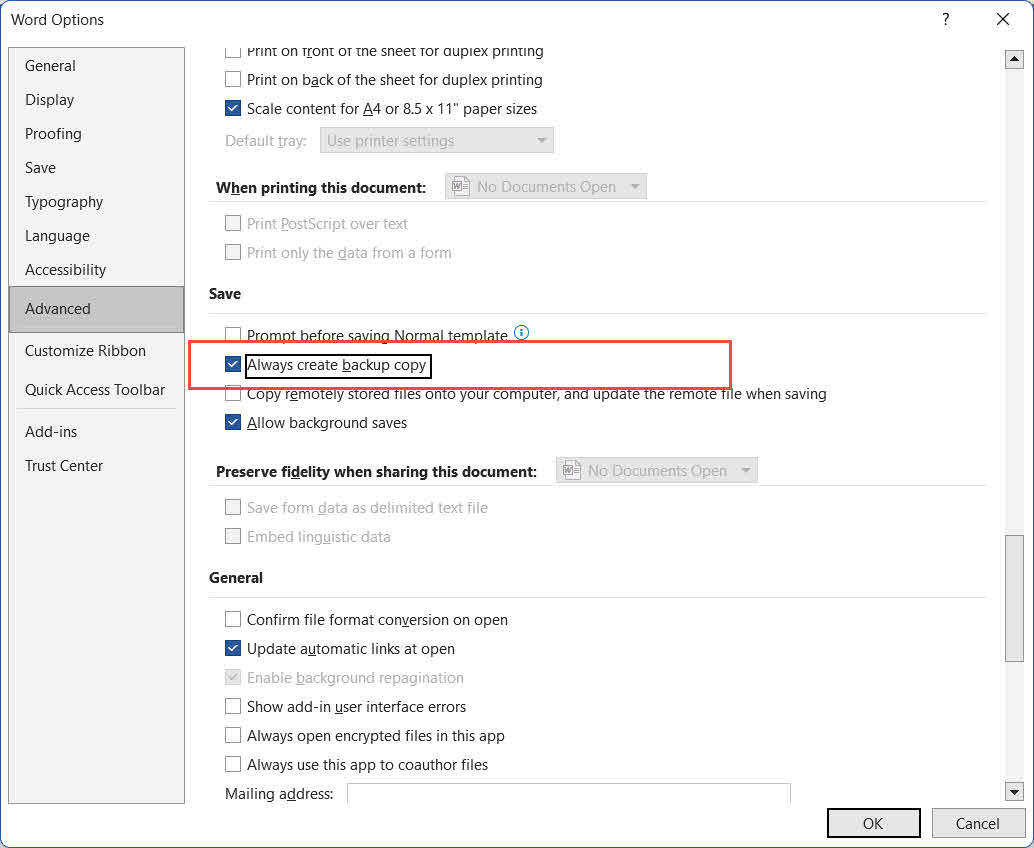
Task: Go to the Add-ins category
Action: 96,432
